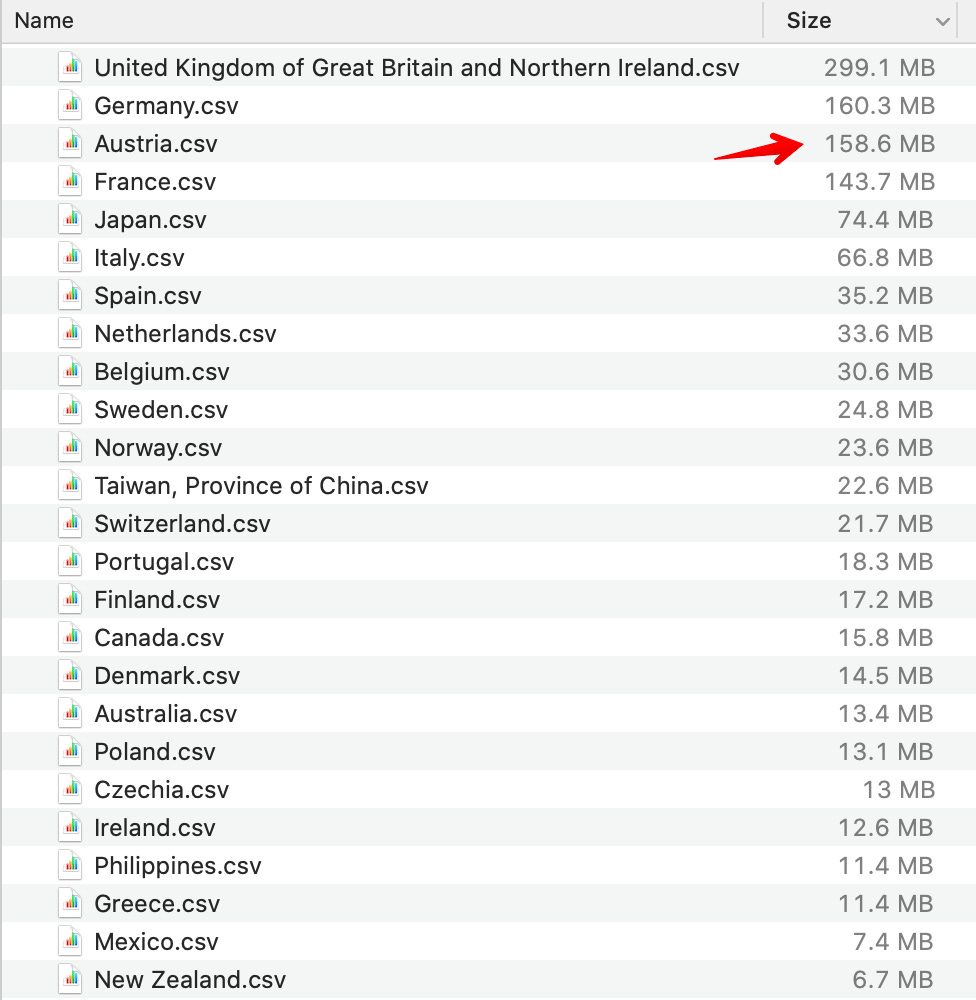This screenshot has height=1000, width=976.
Task: Click the Japan.csv file icon
Action: (x=70, y=219)
